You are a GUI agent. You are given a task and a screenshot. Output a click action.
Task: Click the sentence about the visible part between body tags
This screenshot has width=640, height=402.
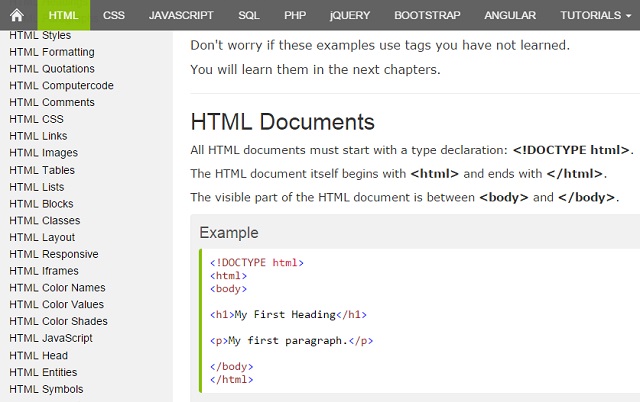[404, 198]
